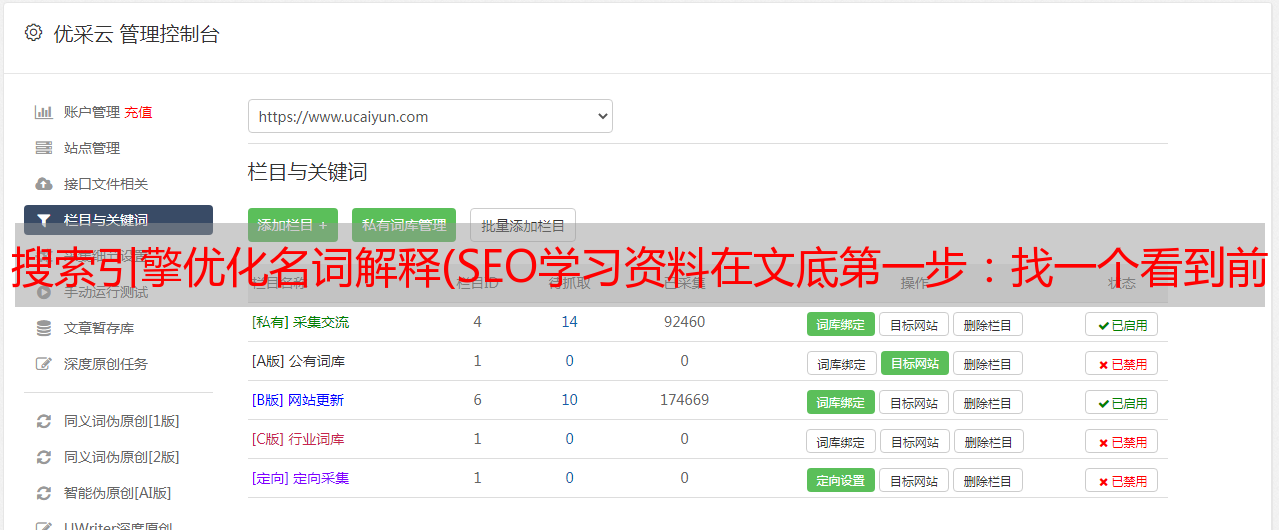Click the refresh icon for 同义词伪原创[1版]

tap(43, 421)
